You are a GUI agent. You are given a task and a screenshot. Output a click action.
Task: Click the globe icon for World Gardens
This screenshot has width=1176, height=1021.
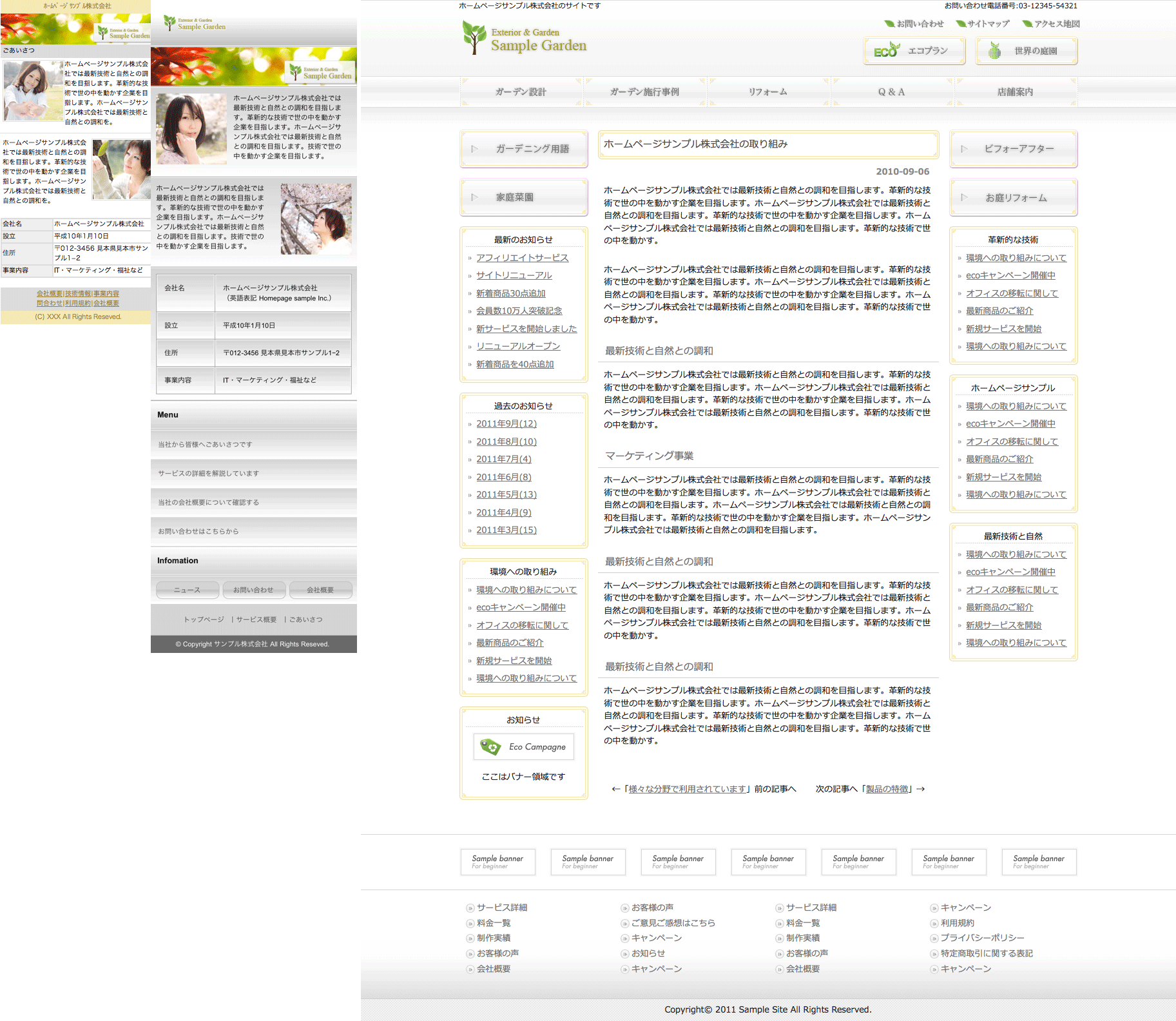995,51
